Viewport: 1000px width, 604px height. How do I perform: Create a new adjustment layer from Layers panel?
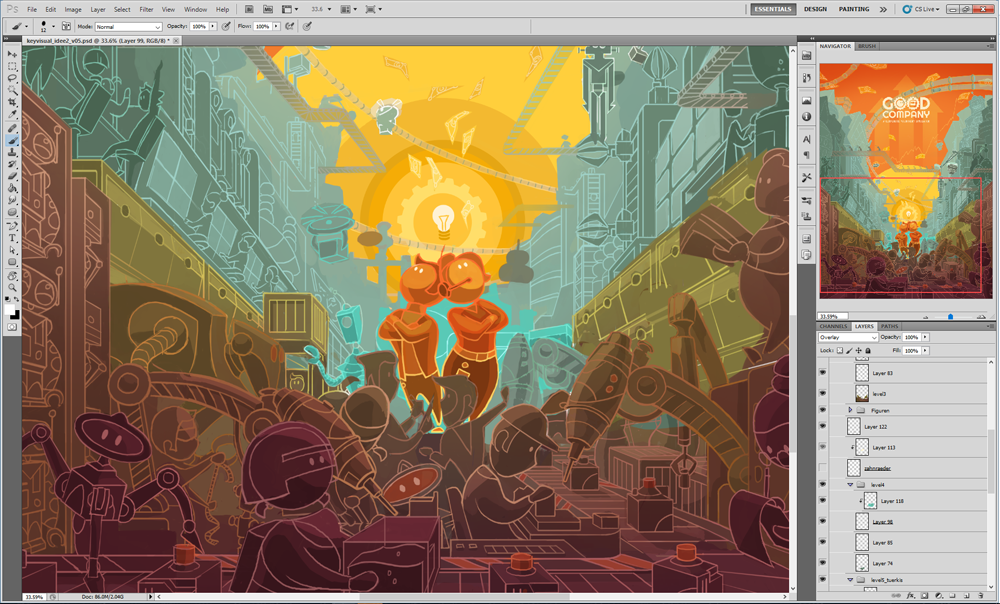(x=938, y=596)
